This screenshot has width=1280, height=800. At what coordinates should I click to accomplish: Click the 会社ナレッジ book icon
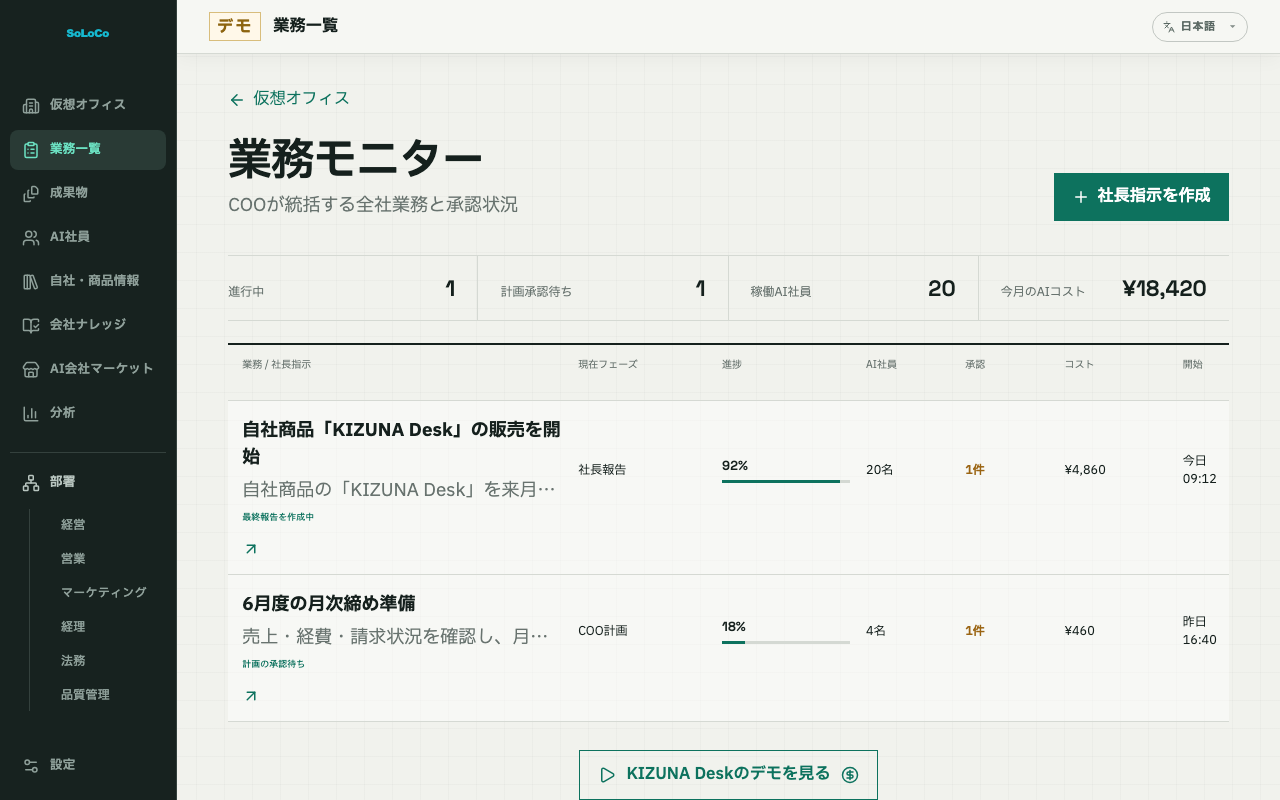click(31, 325)
